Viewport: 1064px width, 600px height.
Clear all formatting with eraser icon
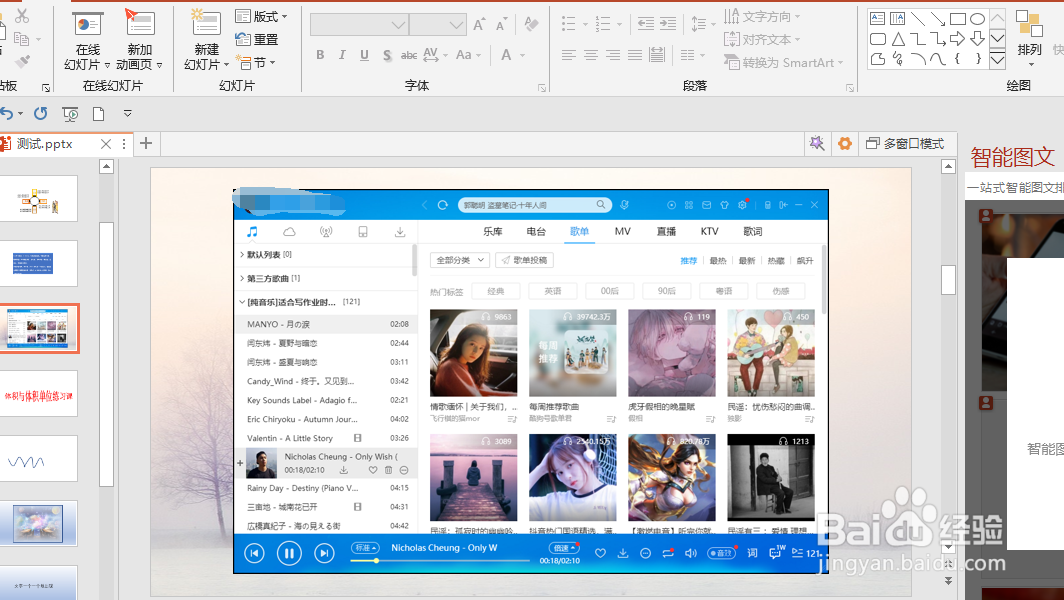click(531, 24)
